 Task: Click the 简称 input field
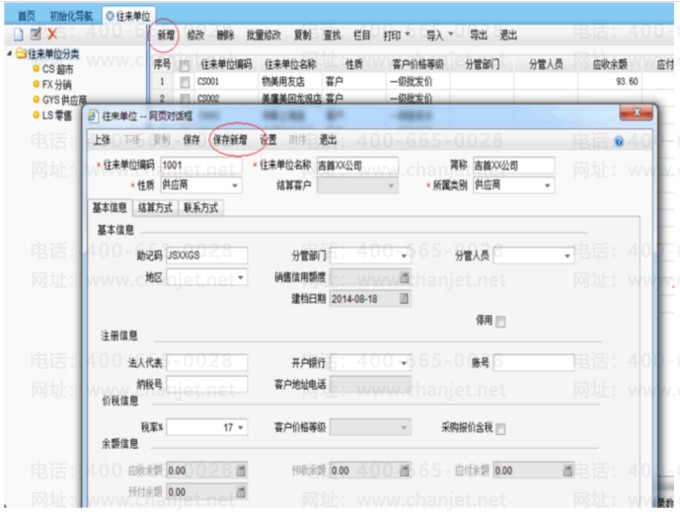[513, 165]
